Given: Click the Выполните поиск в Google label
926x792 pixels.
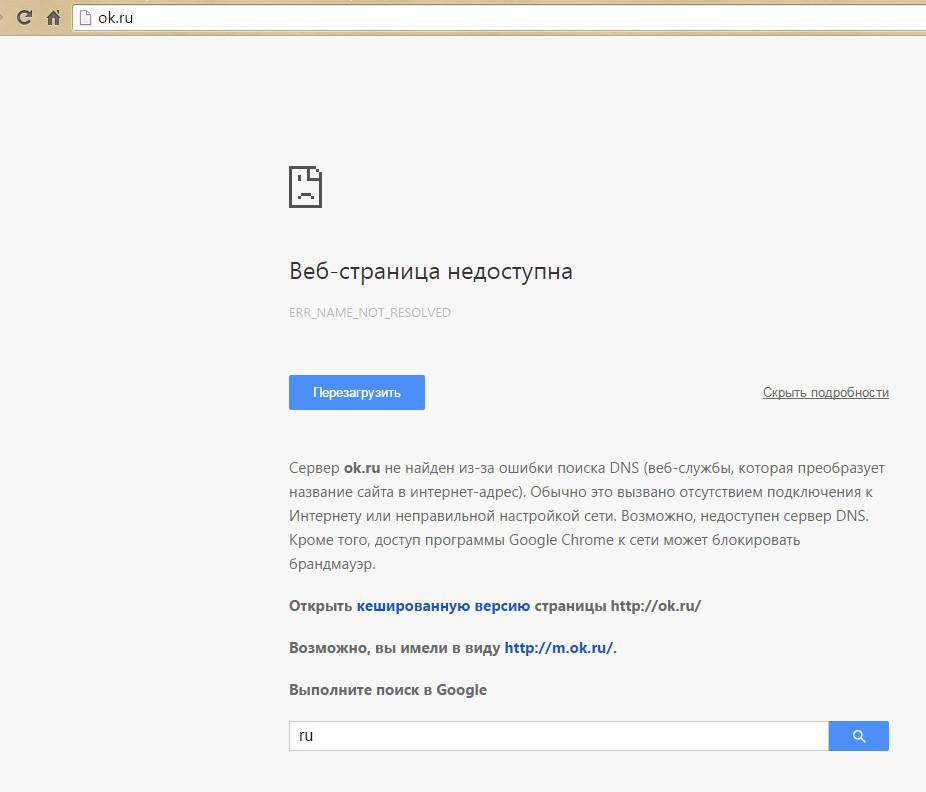Looking at the screenshot, I should 388,690.
